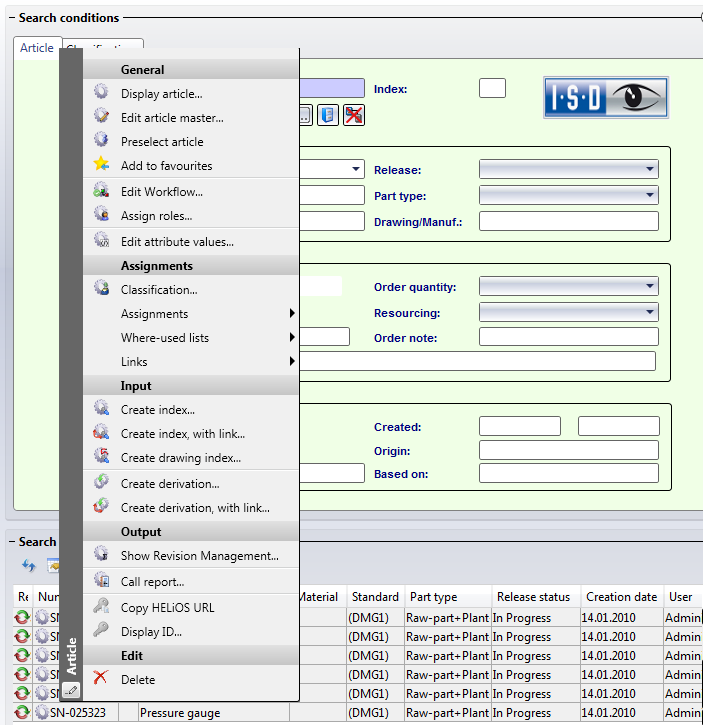
Task: Click the Copy HELiOS URL key icon
Action: (x=101, y=607)
